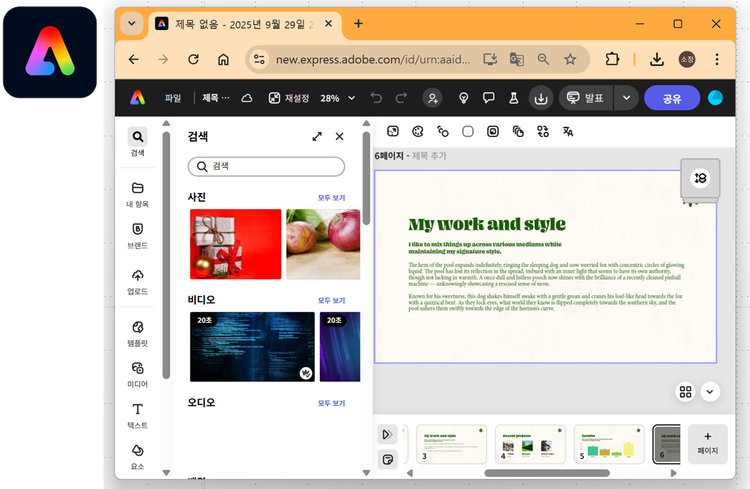The height and width of the screenshot is (489, 750).
Task: Click 모두 보기 link next to 사진
Action: point(331,198)
